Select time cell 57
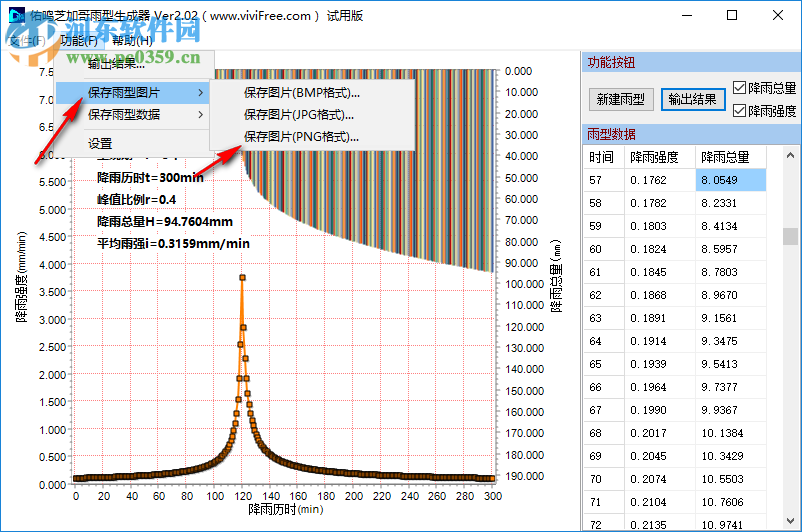The height and width of the screenshot is (532, 802). click(x=604, y=180)
